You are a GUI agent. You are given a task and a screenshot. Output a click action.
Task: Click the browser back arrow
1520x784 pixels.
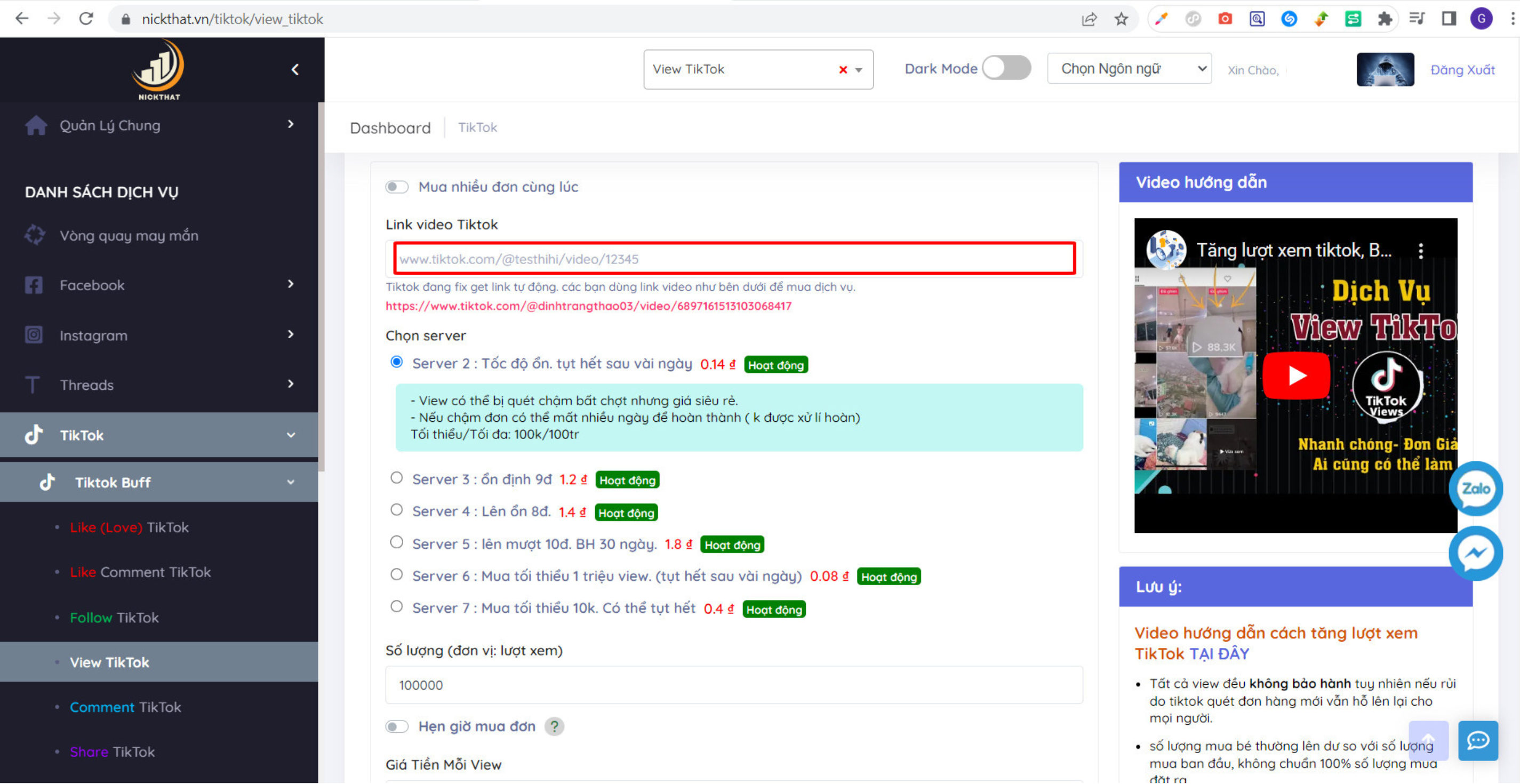(x=22, y=19)
